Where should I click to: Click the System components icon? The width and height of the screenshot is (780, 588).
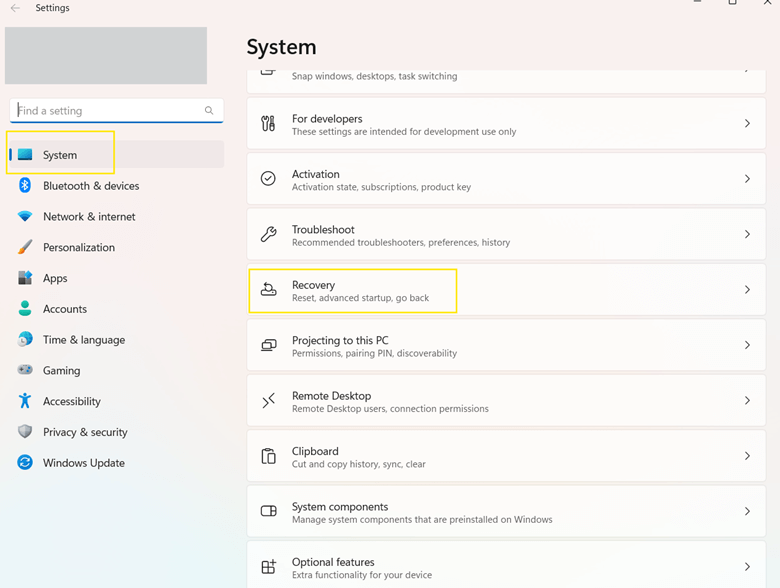(x=269, y=511)
